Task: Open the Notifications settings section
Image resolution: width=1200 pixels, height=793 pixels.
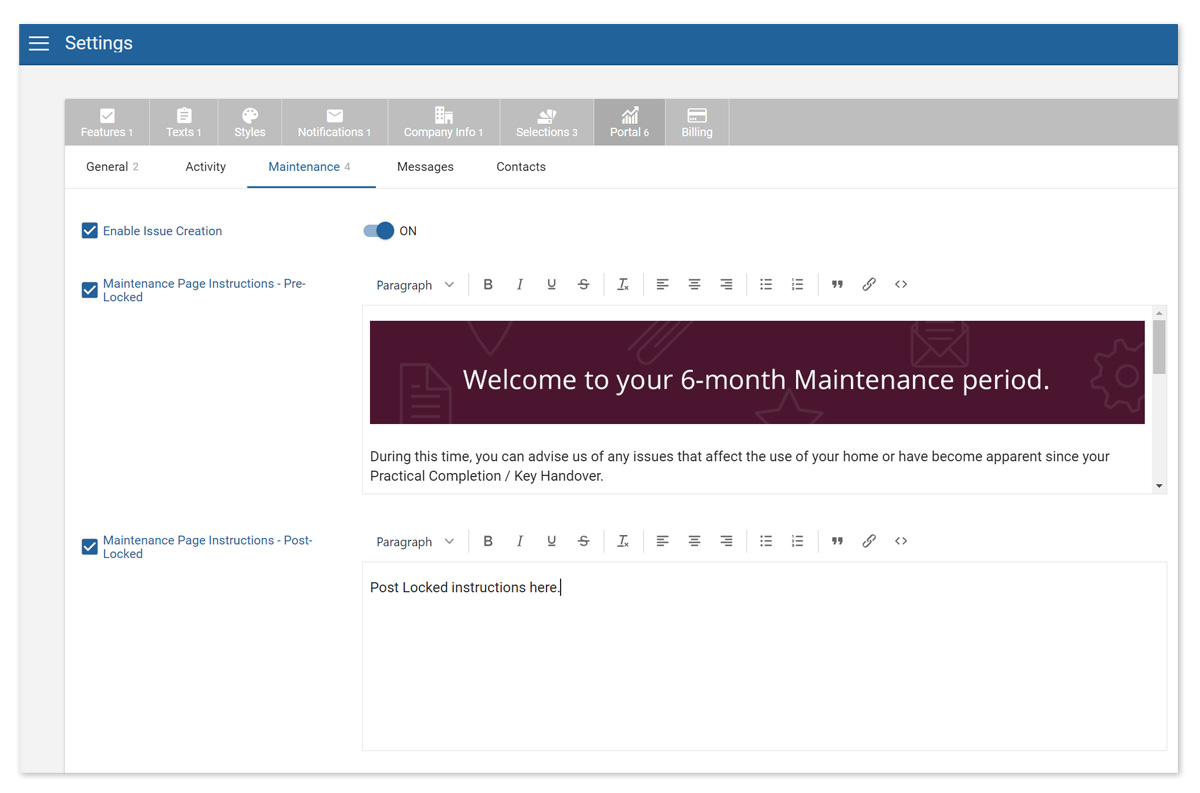Action: pos(334,122)
